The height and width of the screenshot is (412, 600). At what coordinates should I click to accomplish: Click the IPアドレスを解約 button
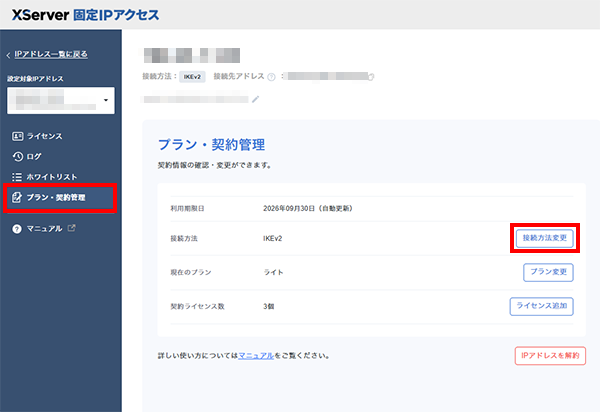click(550, 355)
